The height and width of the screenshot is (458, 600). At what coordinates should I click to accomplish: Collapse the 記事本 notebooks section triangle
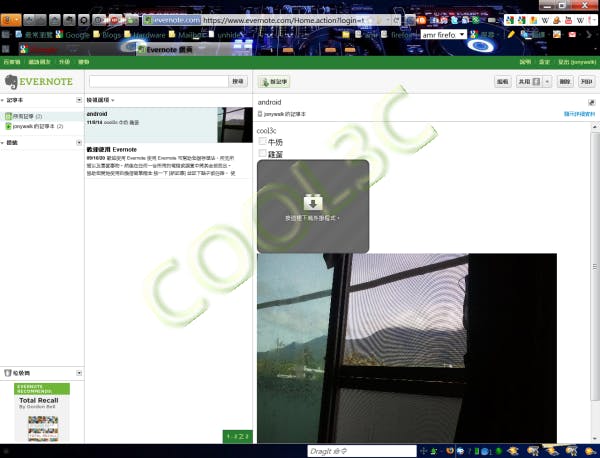click(x=2, y=100)
